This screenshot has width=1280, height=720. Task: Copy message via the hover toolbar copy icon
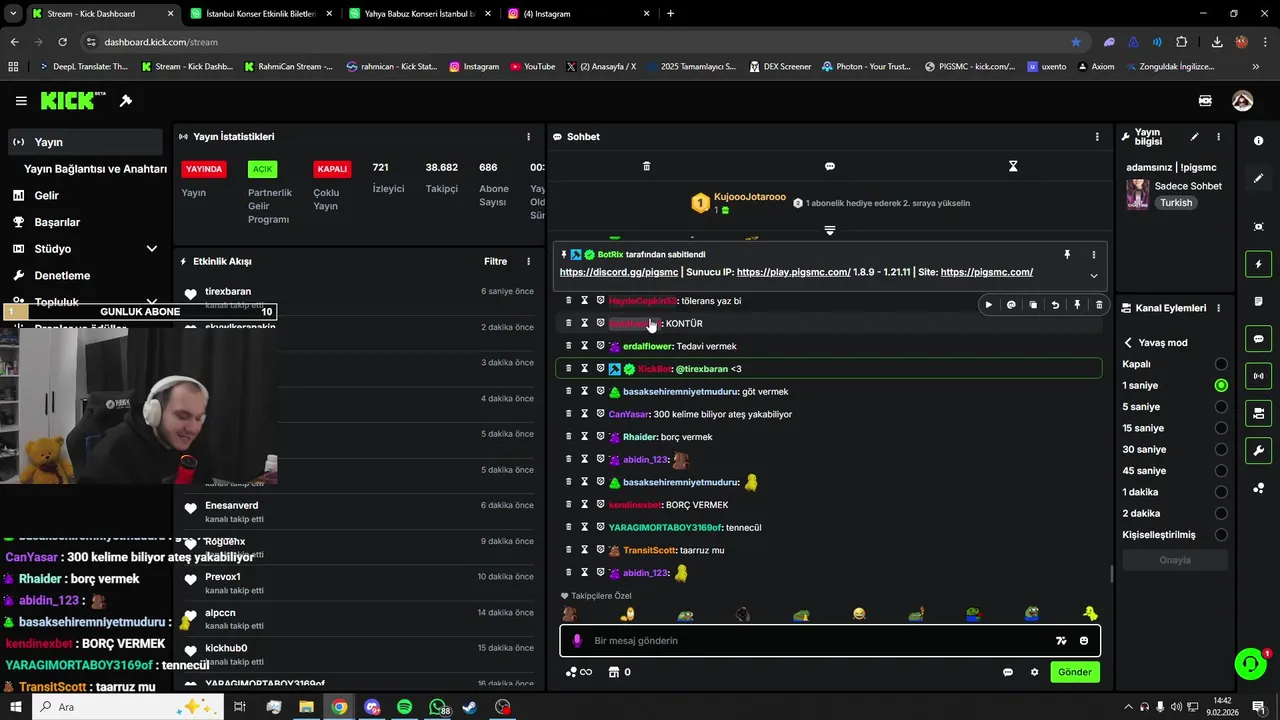click(x=1033, y=305)
